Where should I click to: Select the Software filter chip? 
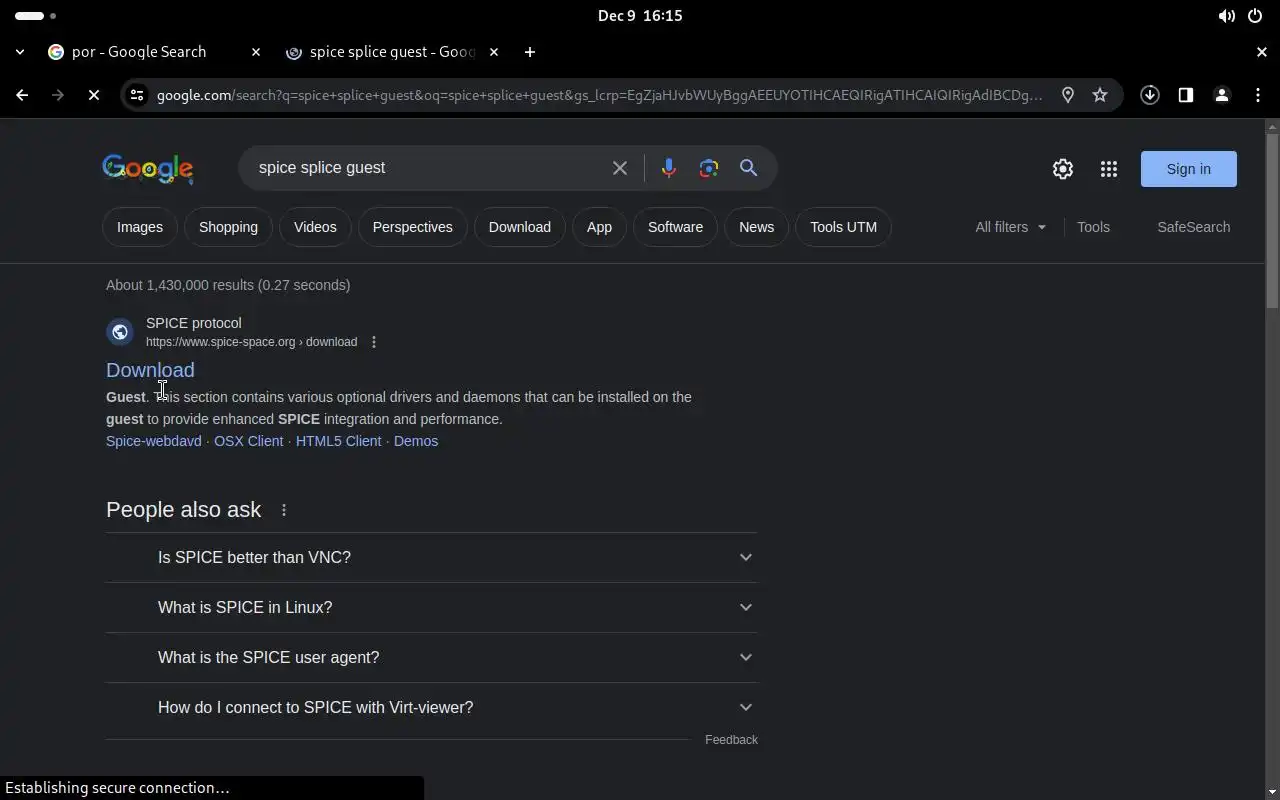675,227
